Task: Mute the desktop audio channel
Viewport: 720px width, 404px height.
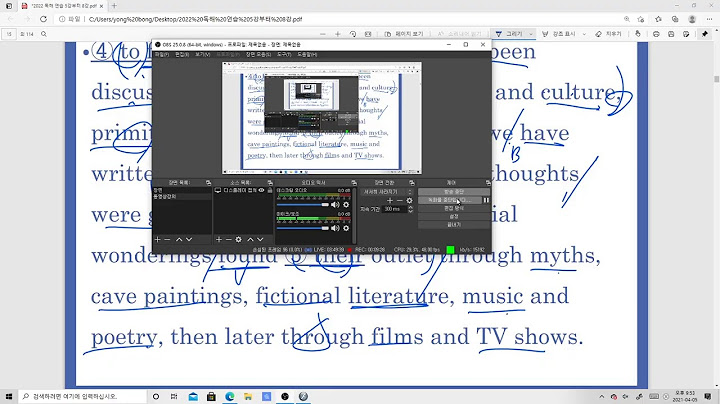Action: click(x=335, y=204)
